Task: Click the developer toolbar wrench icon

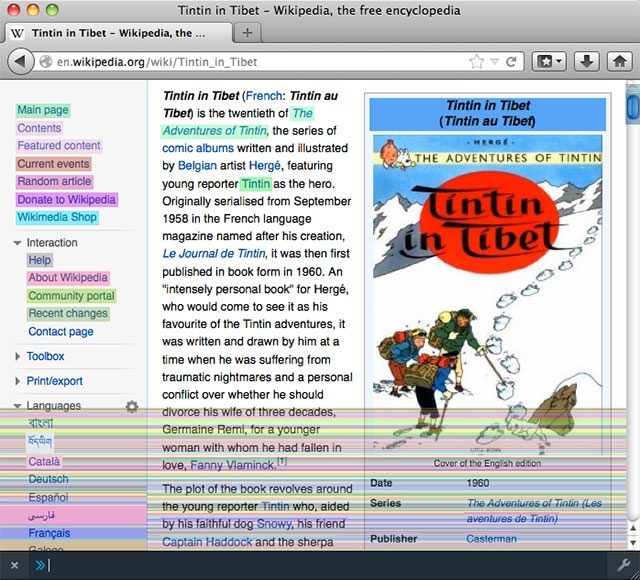Action: point(624,565)
